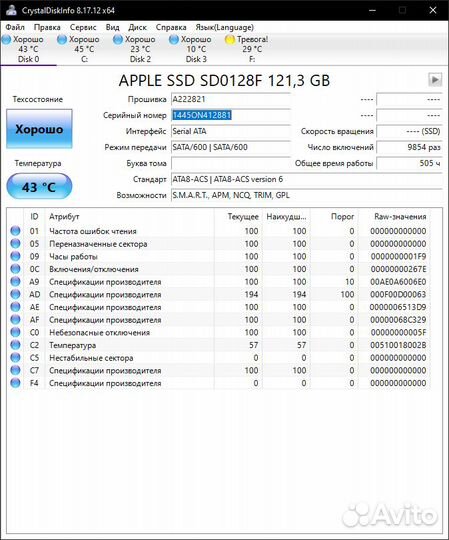
Task: Click status icon of row A9
Action: 15,281
